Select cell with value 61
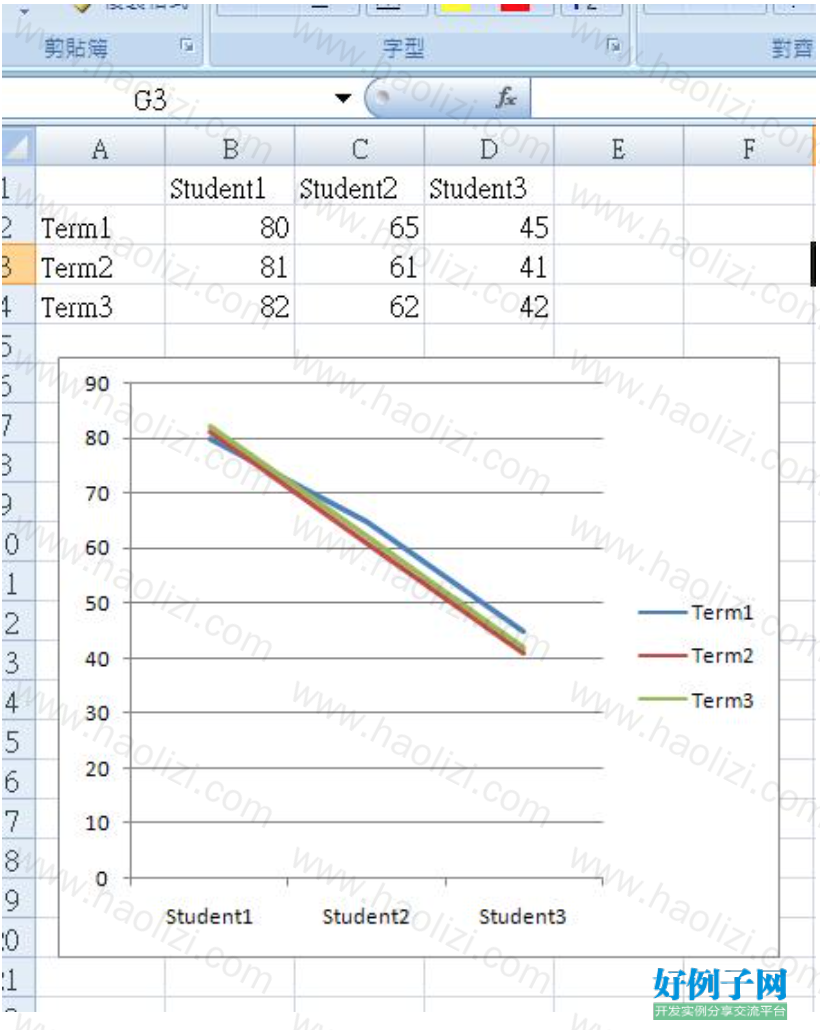Screen dimensions: 820x1030 pos(359,266)
